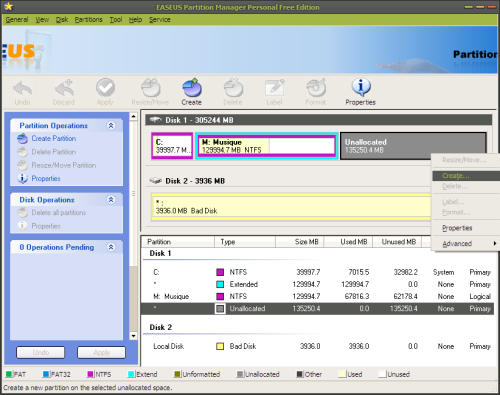Viewport: 500px width, 395px height.
Task: Click the Disk Operations Properties info icon
Action: [22, 226]
